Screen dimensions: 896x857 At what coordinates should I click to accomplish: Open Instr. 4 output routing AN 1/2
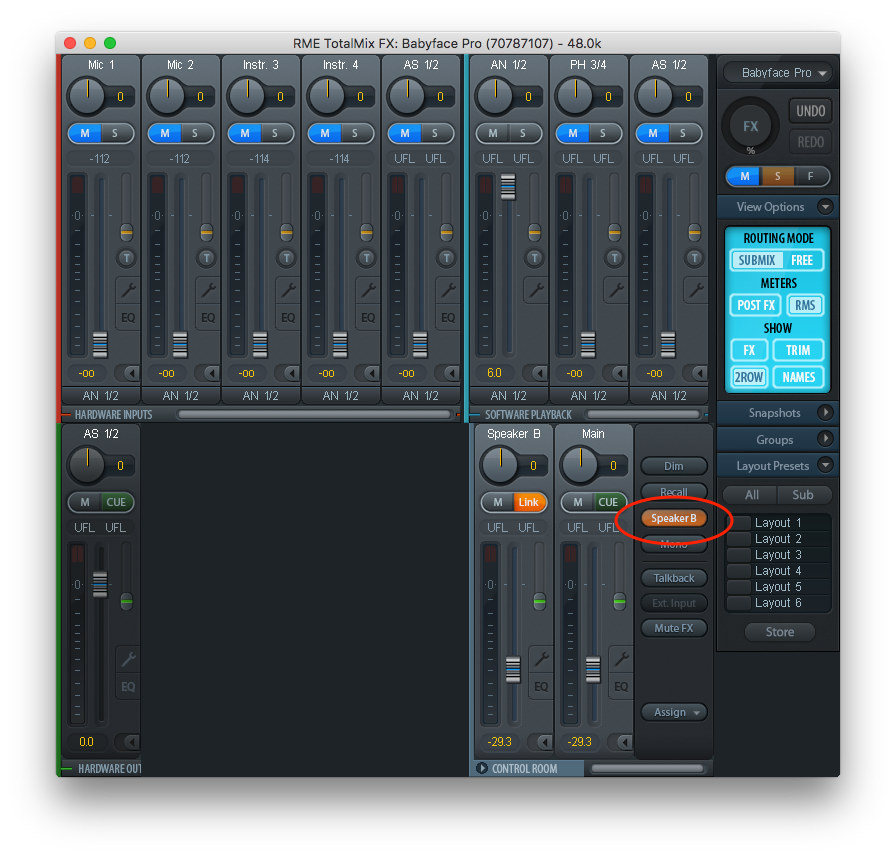(x=341, y=395)
